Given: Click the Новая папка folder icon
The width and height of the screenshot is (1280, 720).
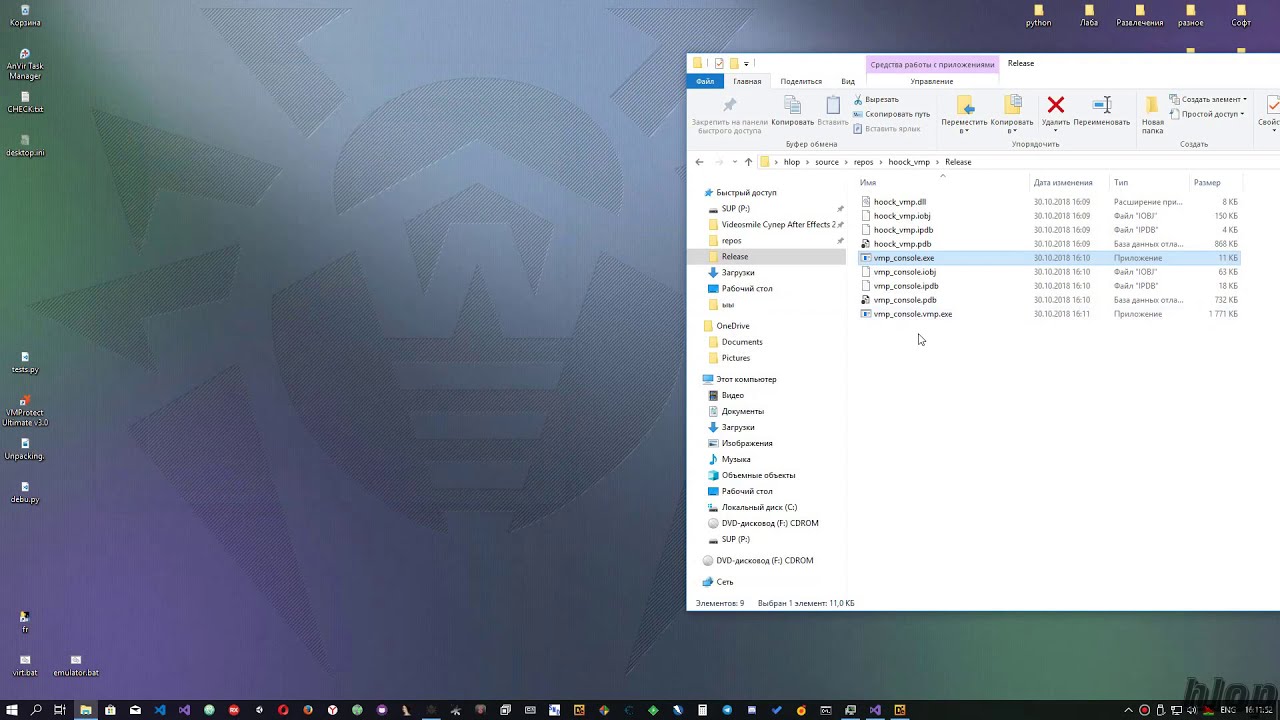Looking at the screenshot, I should point(1152,106).
